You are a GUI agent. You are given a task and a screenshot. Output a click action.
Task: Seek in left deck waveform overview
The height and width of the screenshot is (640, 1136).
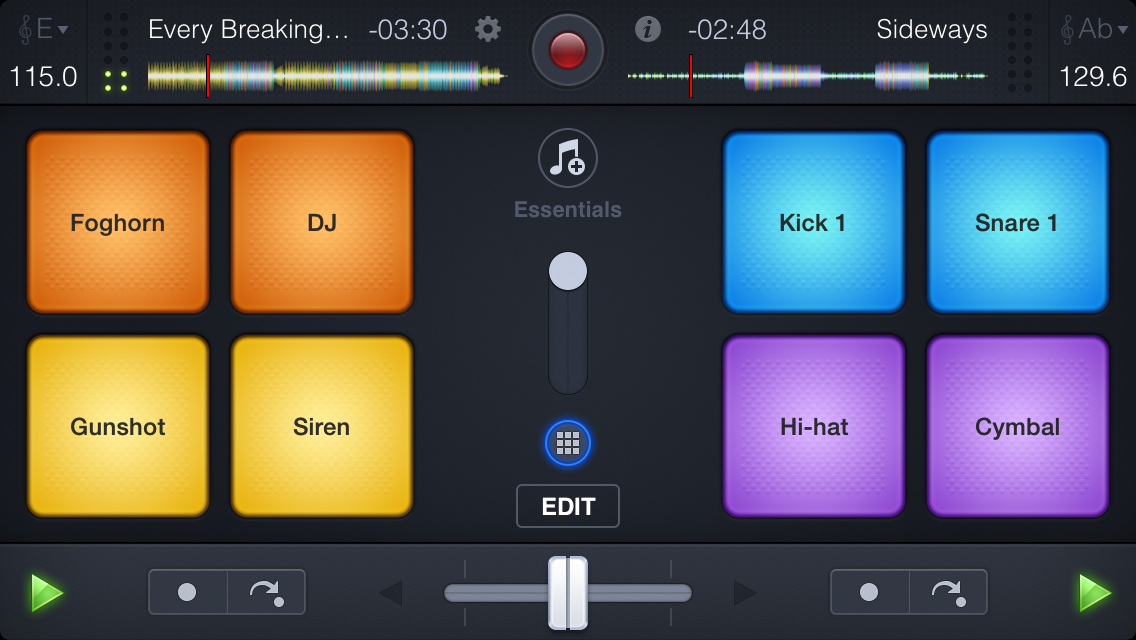(x=327, y=75)
